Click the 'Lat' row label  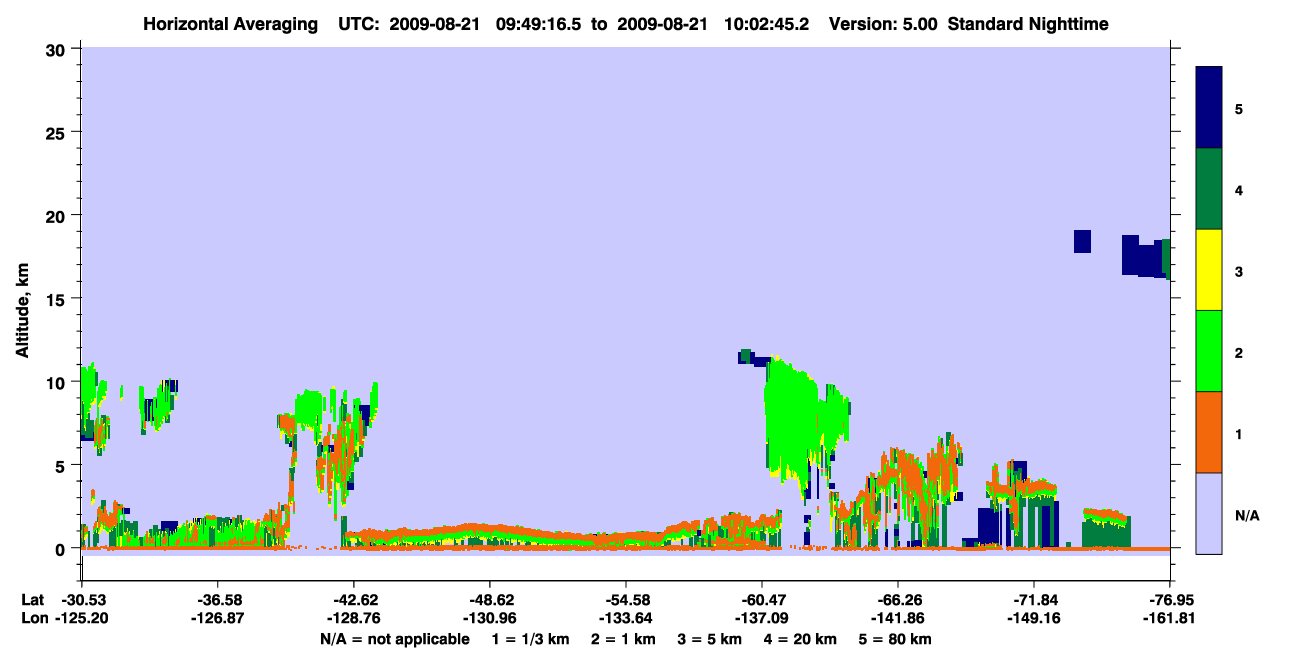click(x=33, y=600)
